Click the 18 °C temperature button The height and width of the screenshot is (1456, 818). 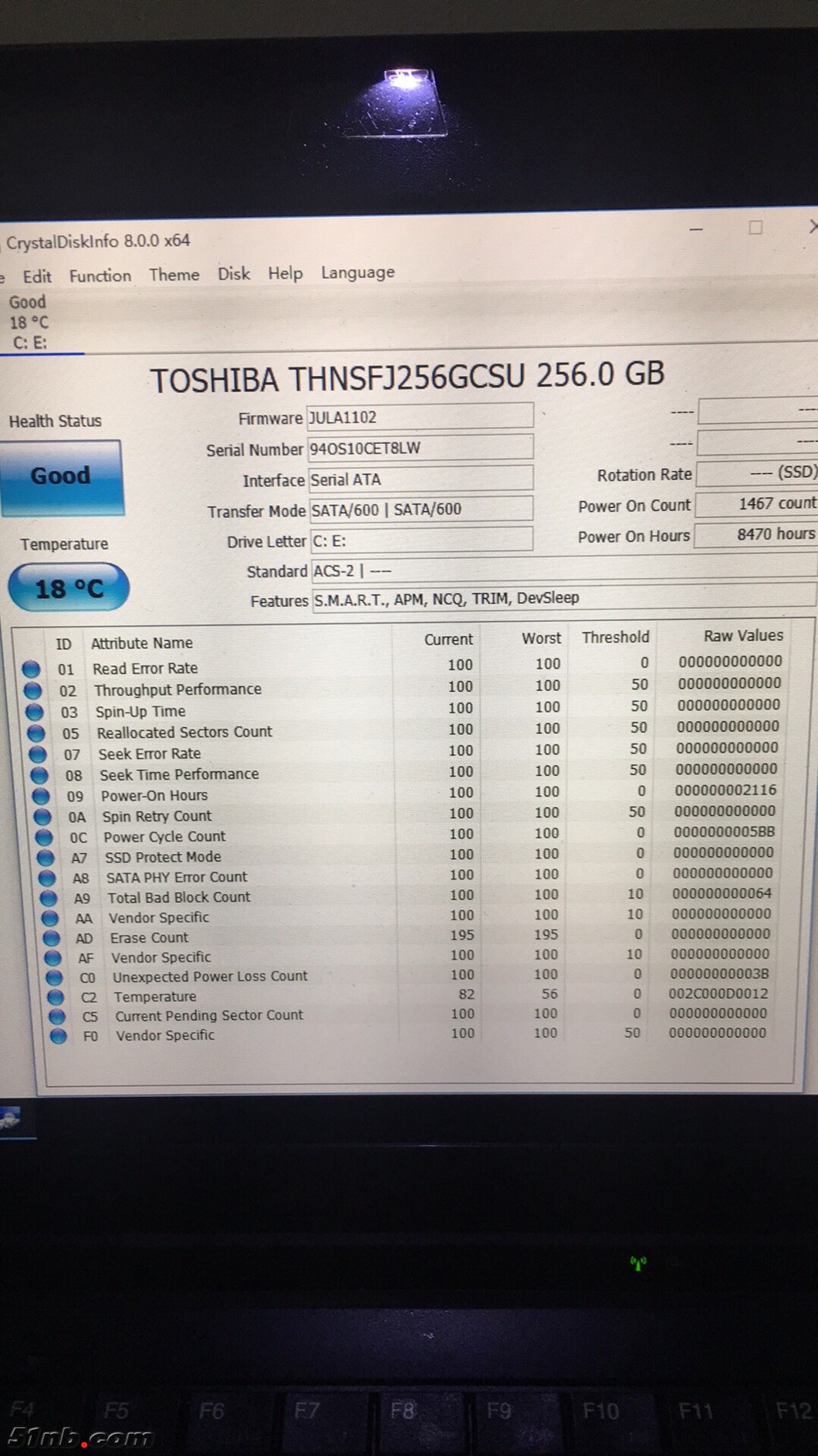pyautogui.click(x=68, y=589)
